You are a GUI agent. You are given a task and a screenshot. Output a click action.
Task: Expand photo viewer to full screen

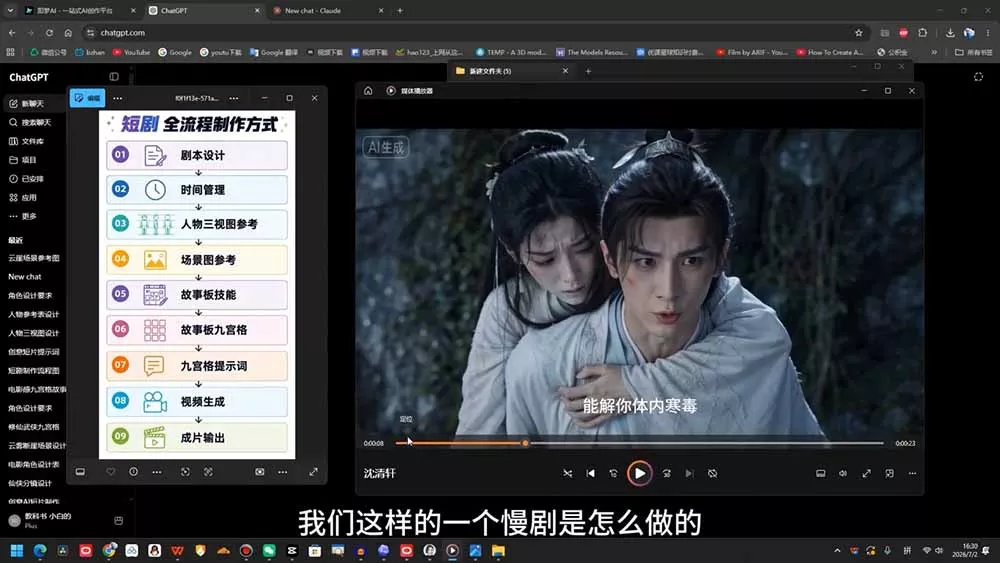tap(313, 472)
